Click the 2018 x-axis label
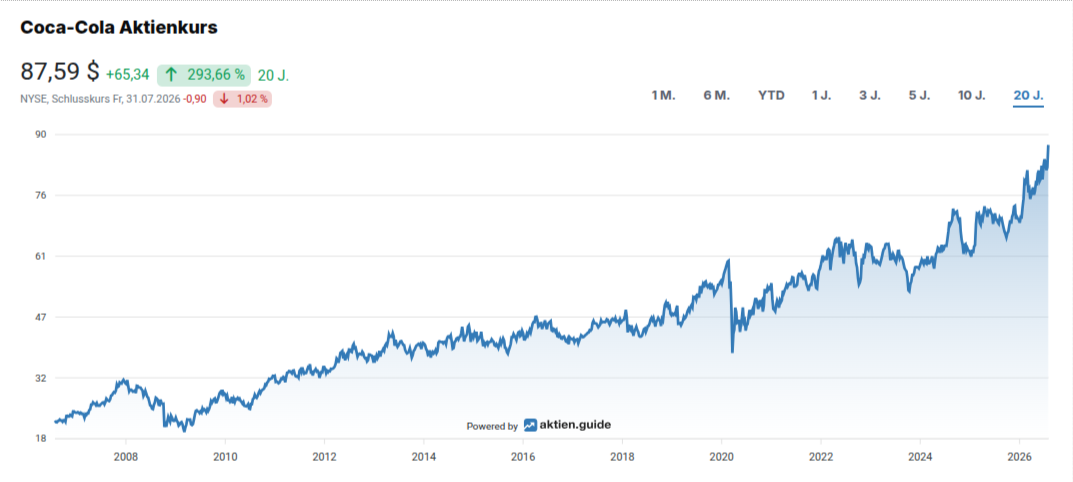The image size is (1073, 482). pyautogui.click(x=622, y=456)
